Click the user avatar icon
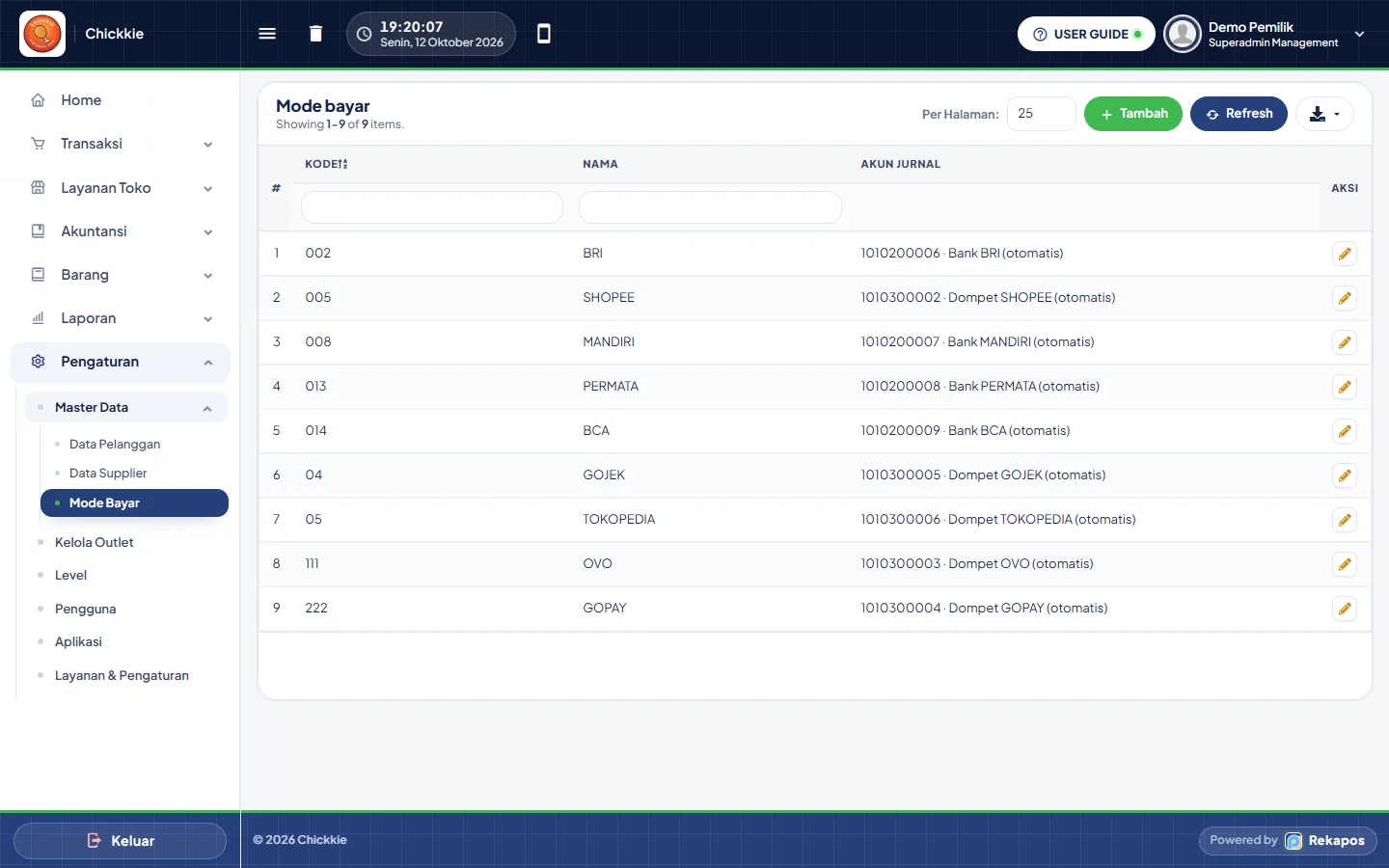This screenshot has height=868, width=1389. 1182,34
